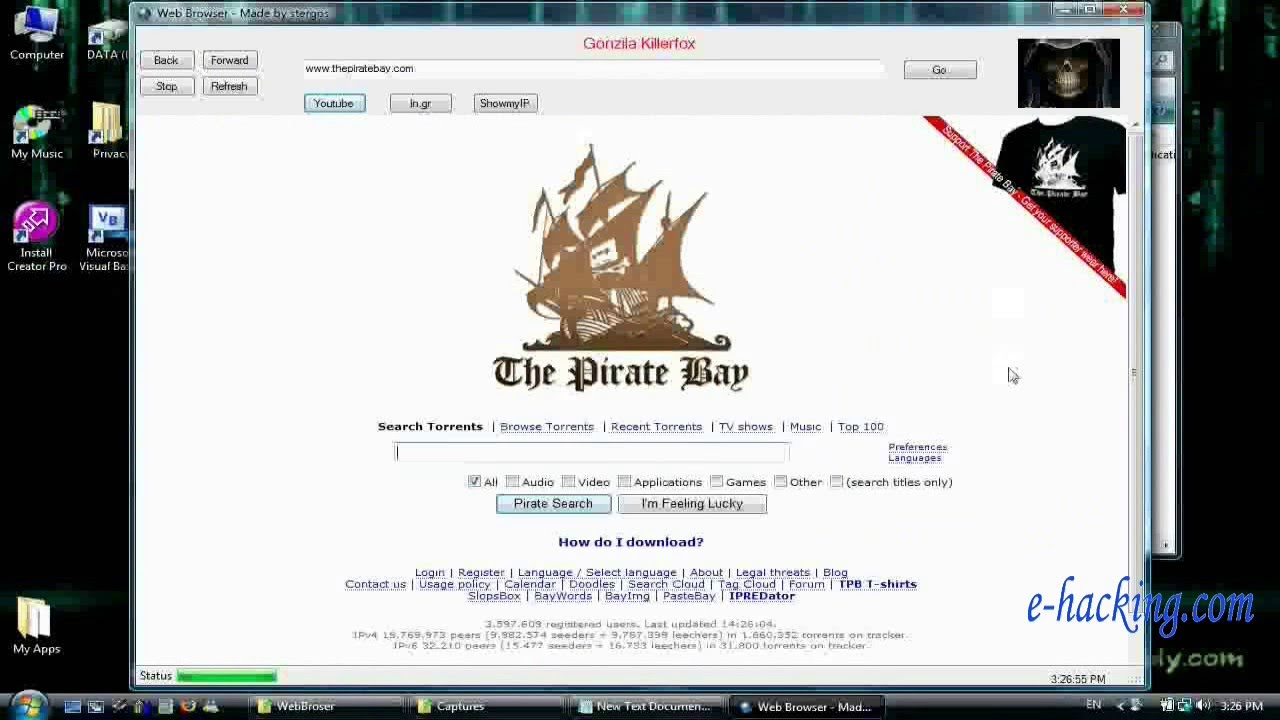Viewport: 1280px width, 720px height.
Task: Open the Forum link
Action: (807, 584)
